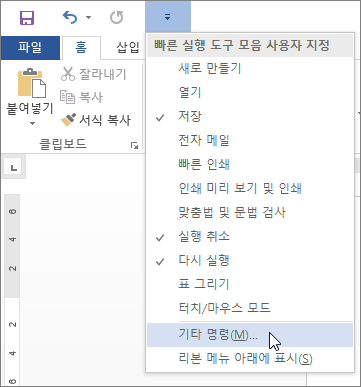Collapse the Customize Quick Access Toolbar dropdown button
361x387 pixels.
click(x=168, y=17)
